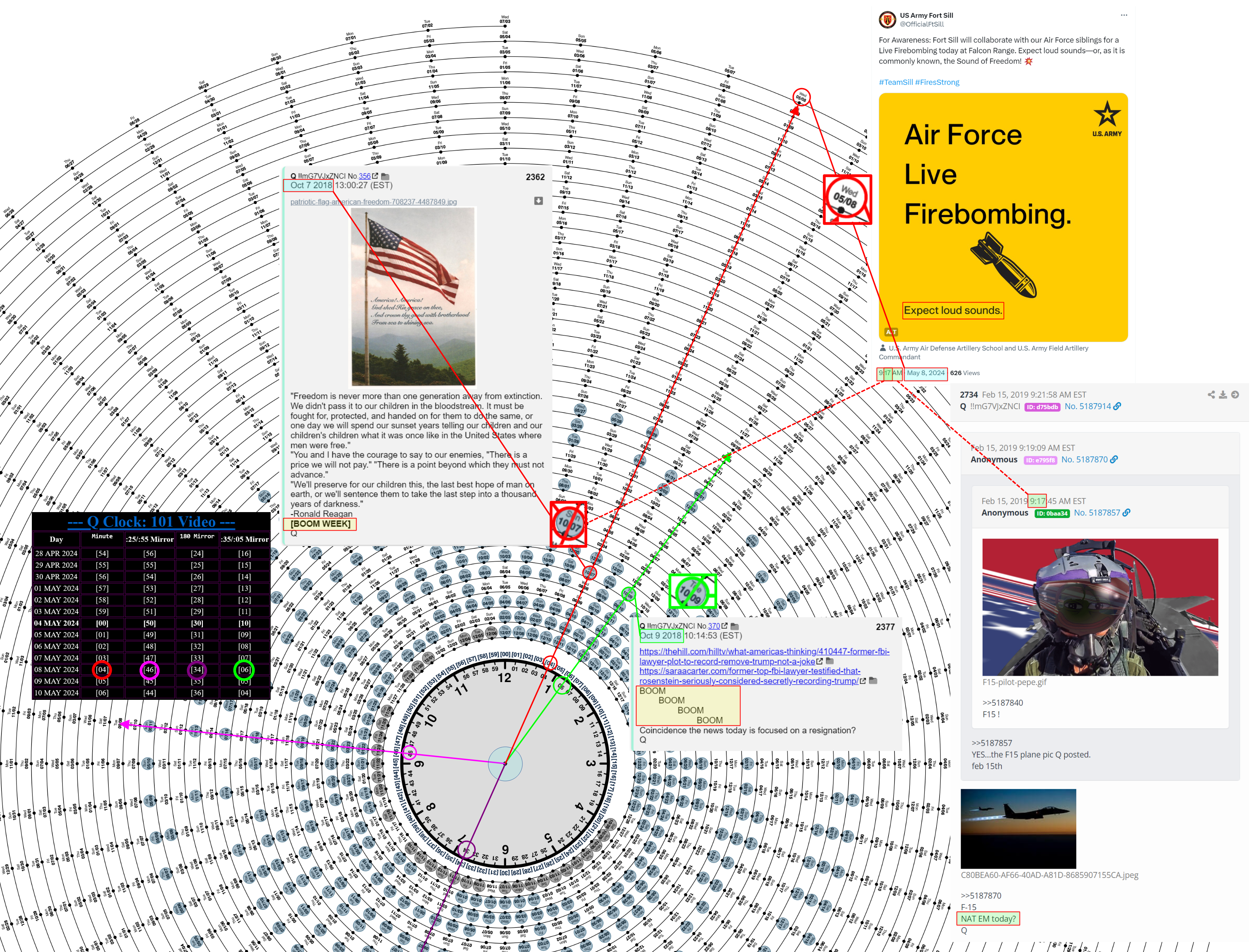This screenshot has width=1258, height=952.
Task: Click the ID: 0baa34 badge
Action: tap(1052, 514)
